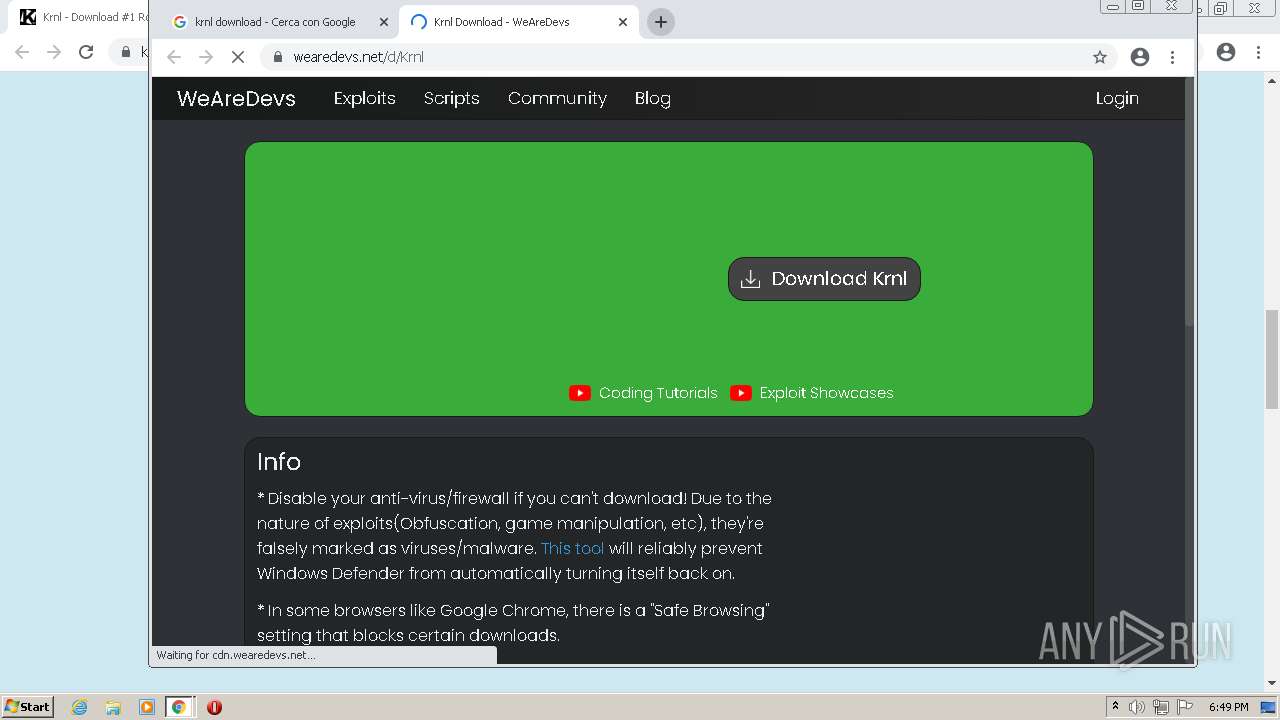
Task: Stop loading the page
Action: point(238,57)
